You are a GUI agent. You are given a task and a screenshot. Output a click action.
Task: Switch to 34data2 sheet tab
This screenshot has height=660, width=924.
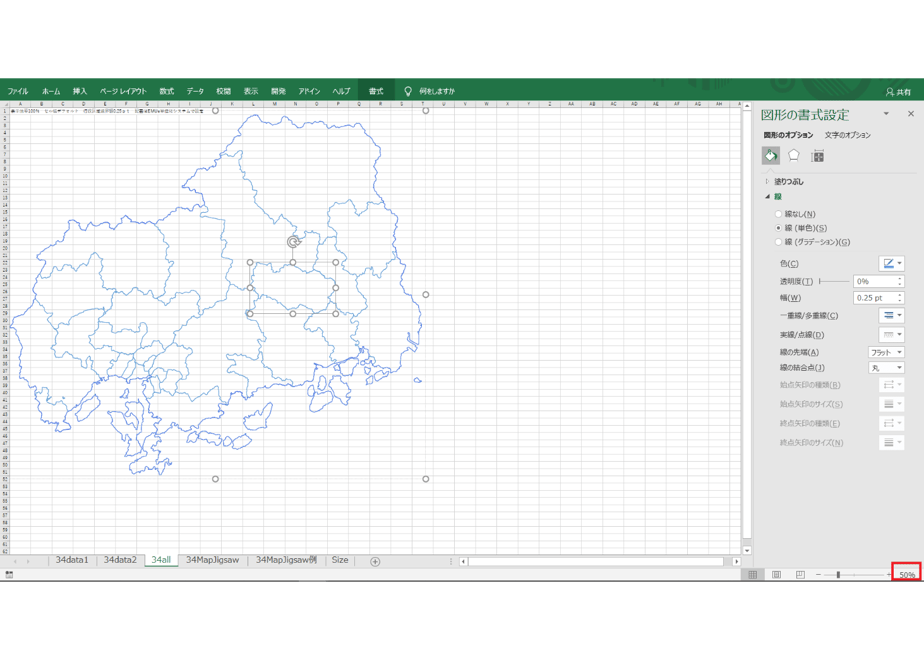(x=120, y=560)
